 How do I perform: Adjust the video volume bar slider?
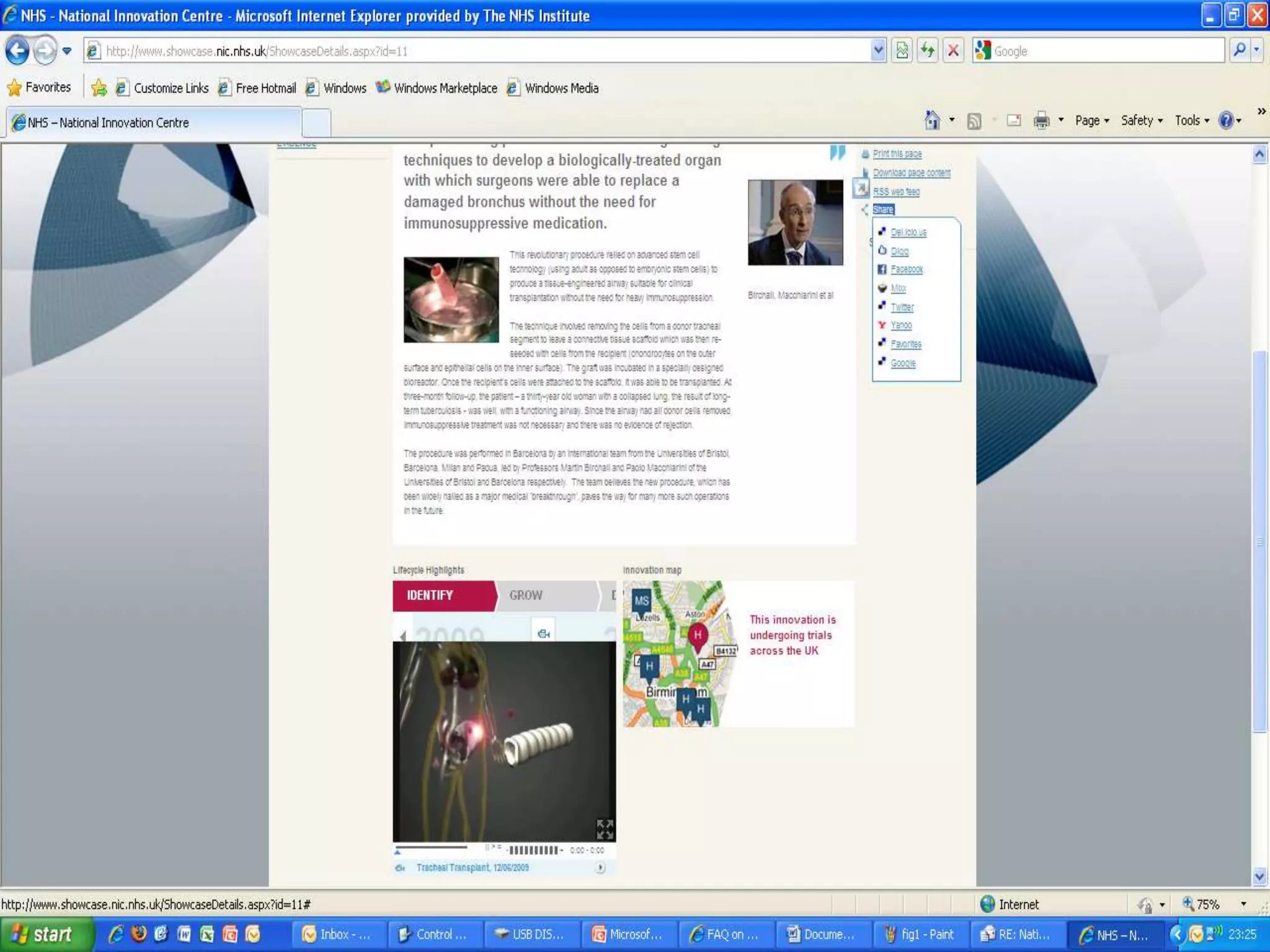[x=534, y=850]
